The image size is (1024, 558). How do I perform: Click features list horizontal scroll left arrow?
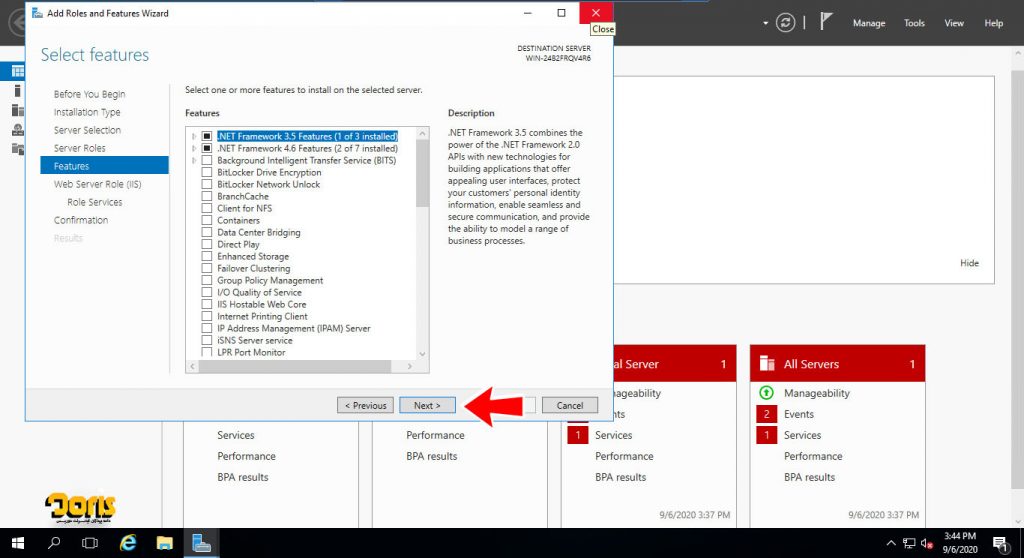192,367
